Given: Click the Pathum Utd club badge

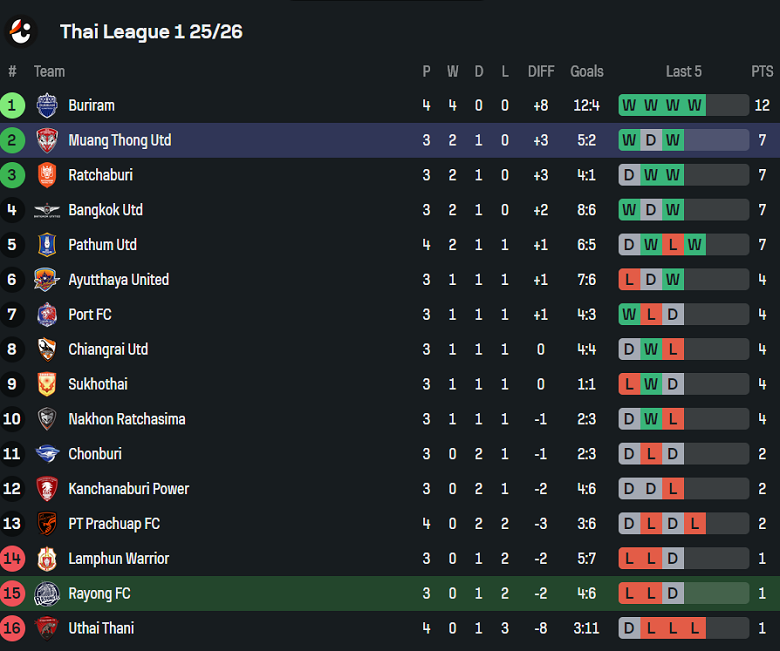Looking at the screenshot, I should pos(47,245).
